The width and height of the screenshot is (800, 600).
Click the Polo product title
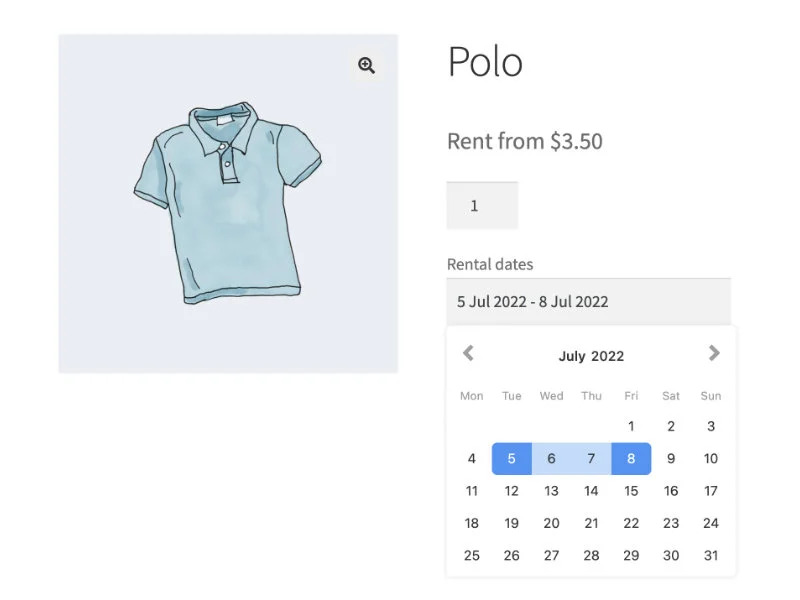[485, 62]
